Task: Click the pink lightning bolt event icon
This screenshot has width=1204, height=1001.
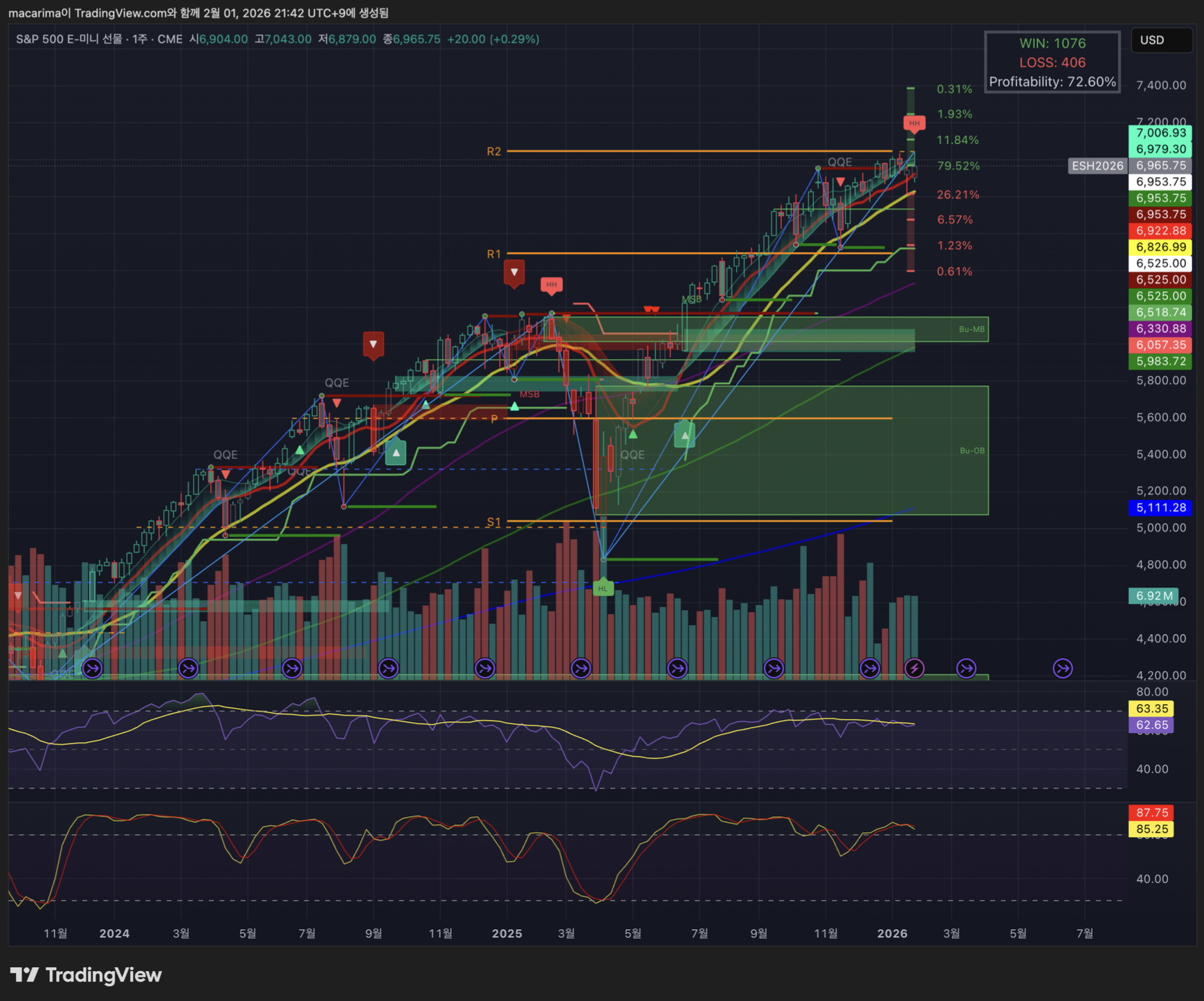Action: pyautogui.click(x=914, y=668)
